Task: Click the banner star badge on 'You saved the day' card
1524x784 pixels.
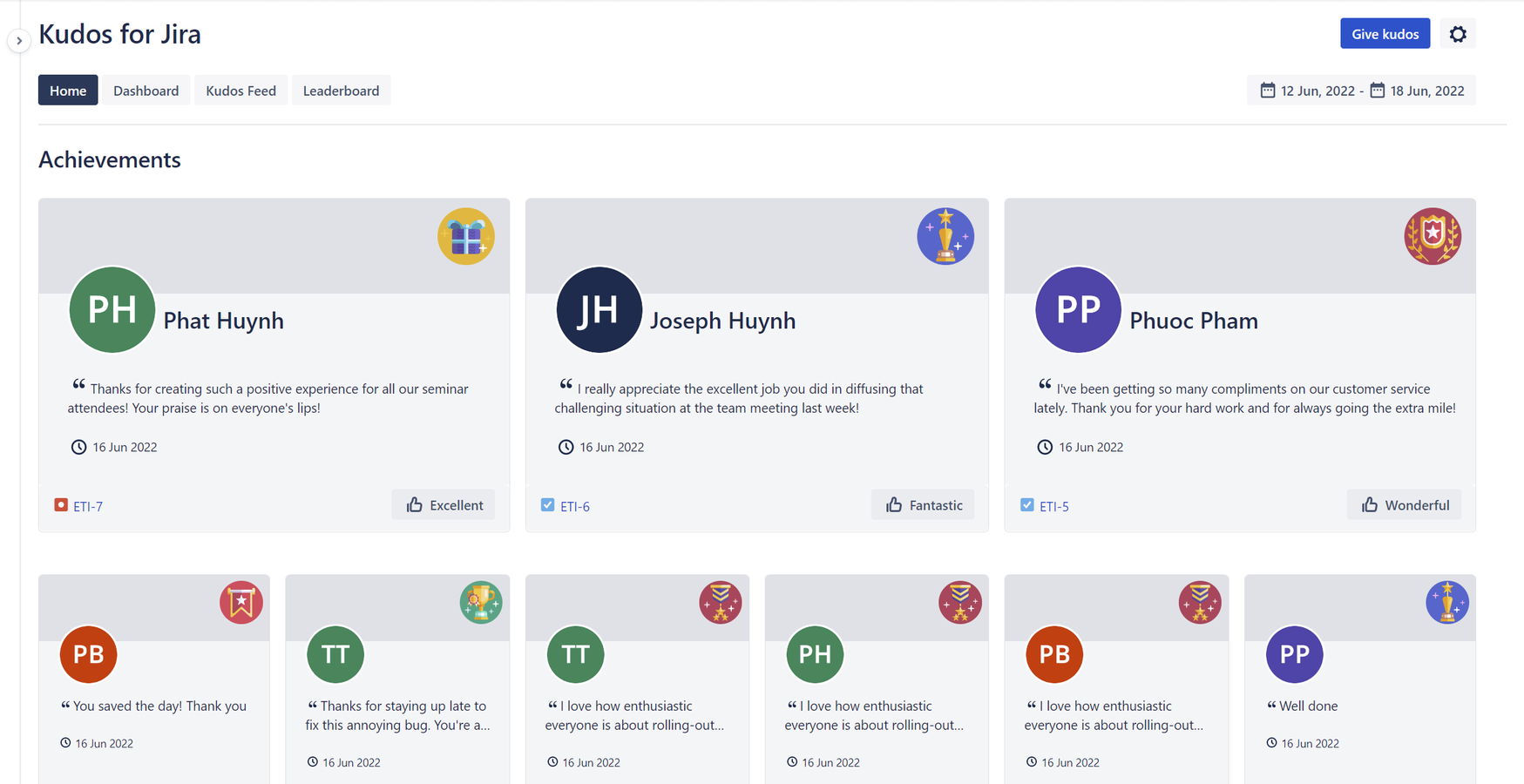Action: coord(241,602)
